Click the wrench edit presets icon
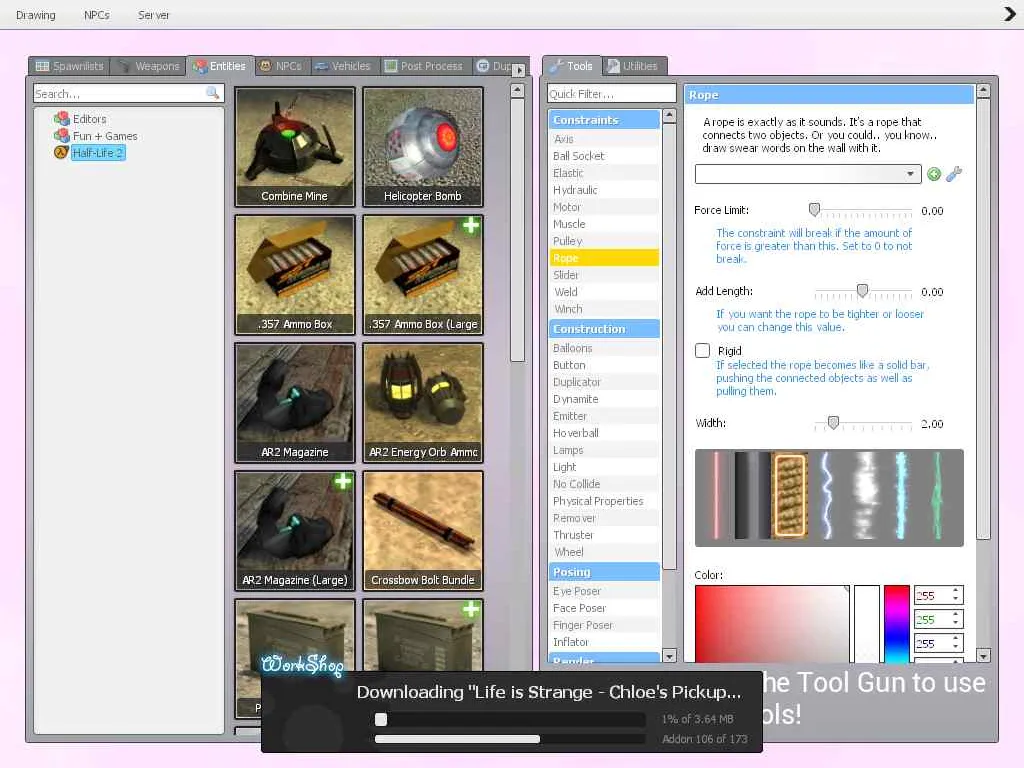Screen dimensions: 1024x768 (x=954, y=174)
